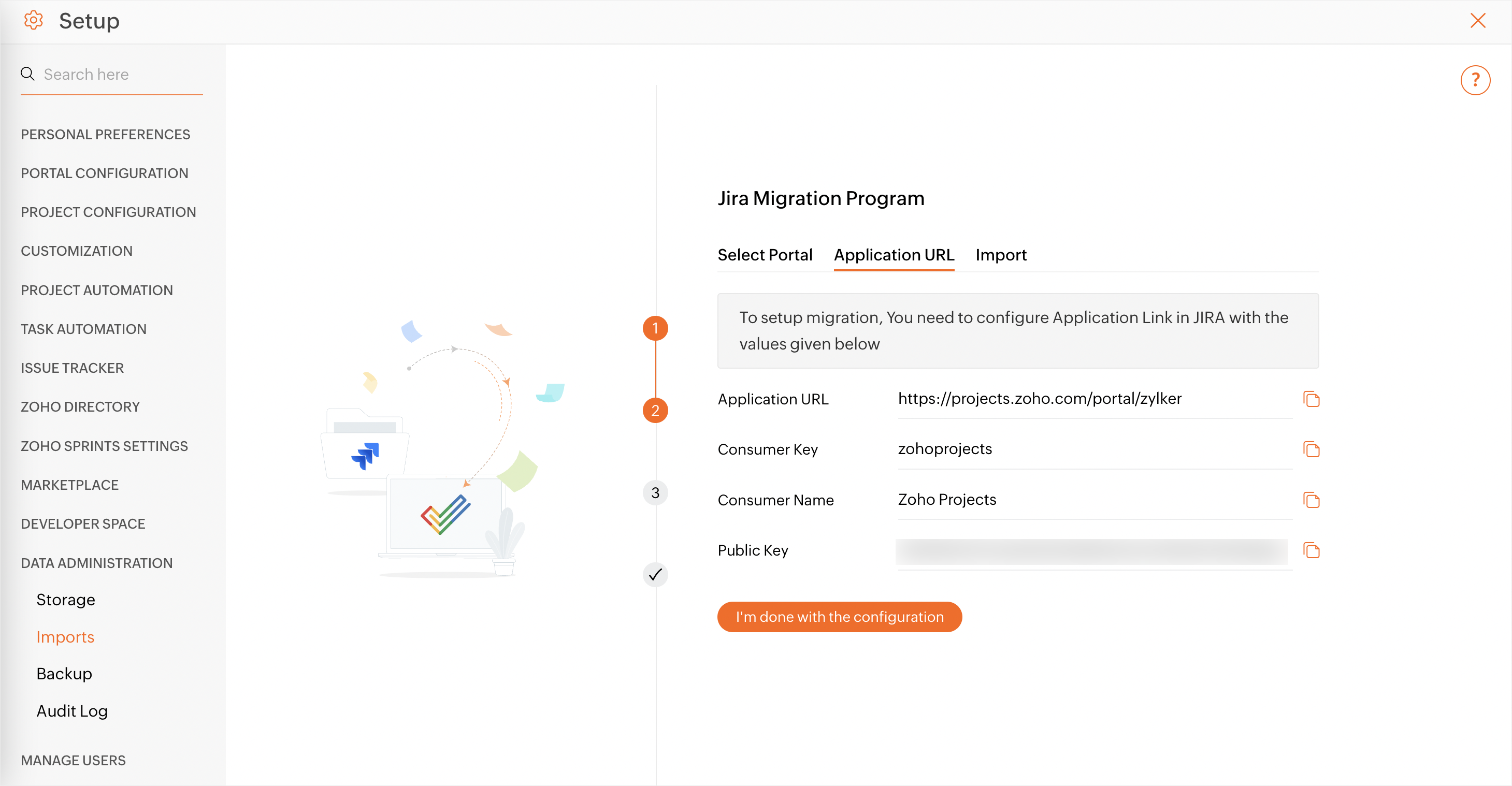1512x786 pixels.
Task: Copy the Public Key value
Action: pyautogui.click(x=1311, y=551)
